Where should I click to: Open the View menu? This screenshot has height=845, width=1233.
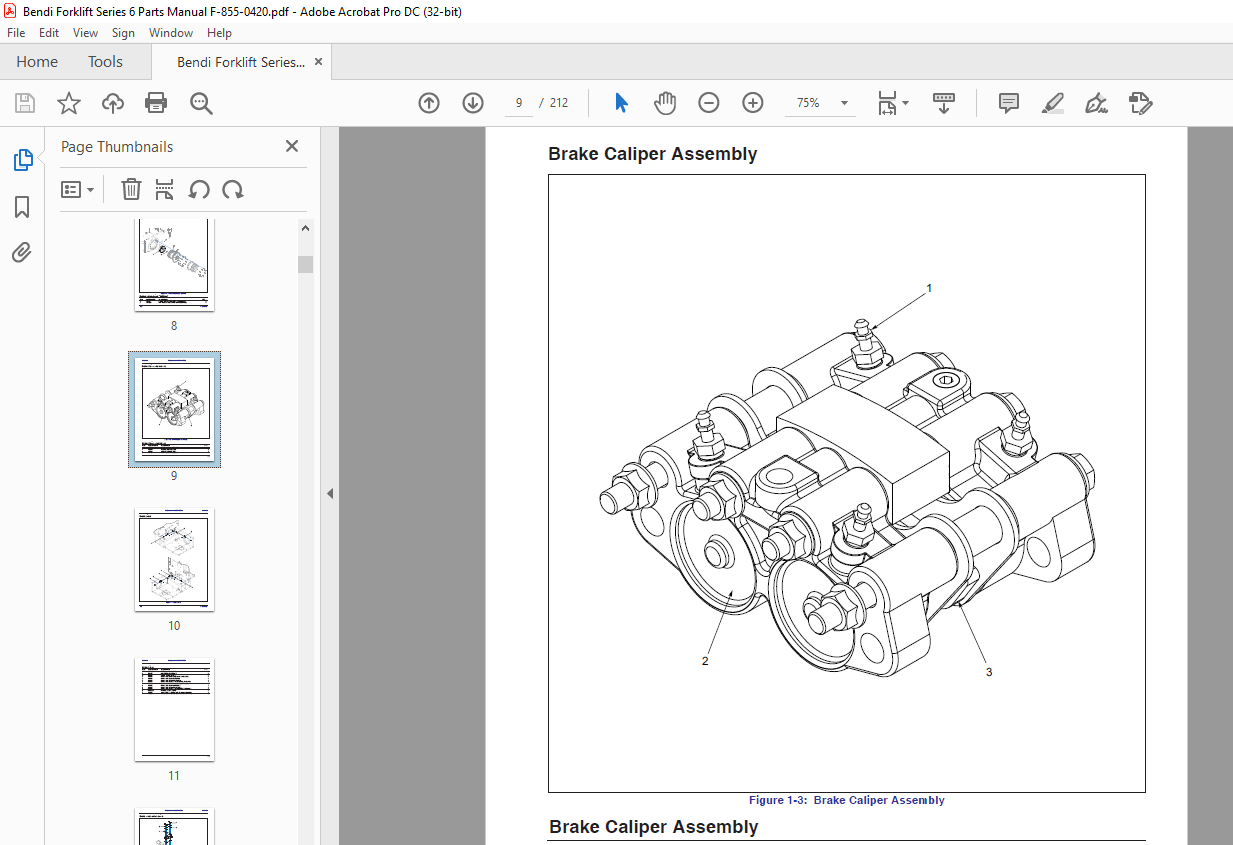point(86,32)
